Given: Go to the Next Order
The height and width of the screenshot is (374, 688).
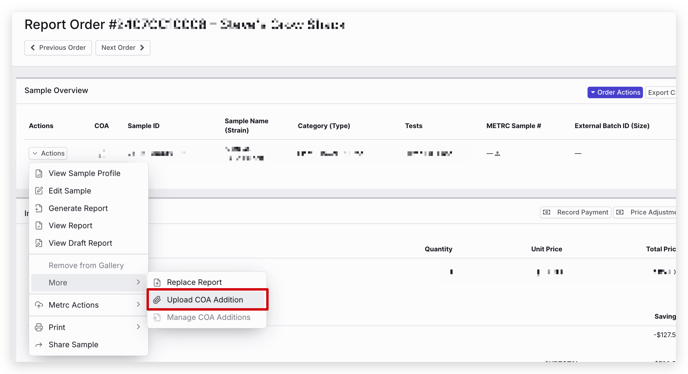Looking at the screenshot, I should click(x=123, y=47).
